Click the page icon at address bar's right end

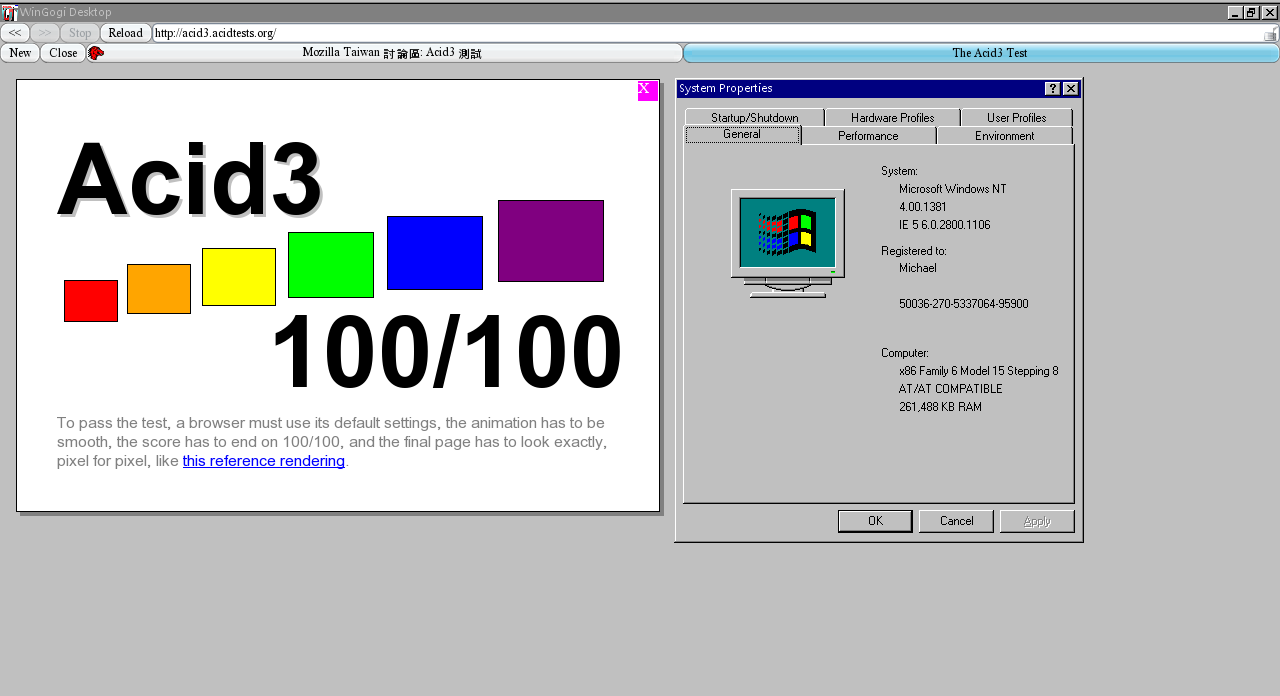[x=1270, y=34]
